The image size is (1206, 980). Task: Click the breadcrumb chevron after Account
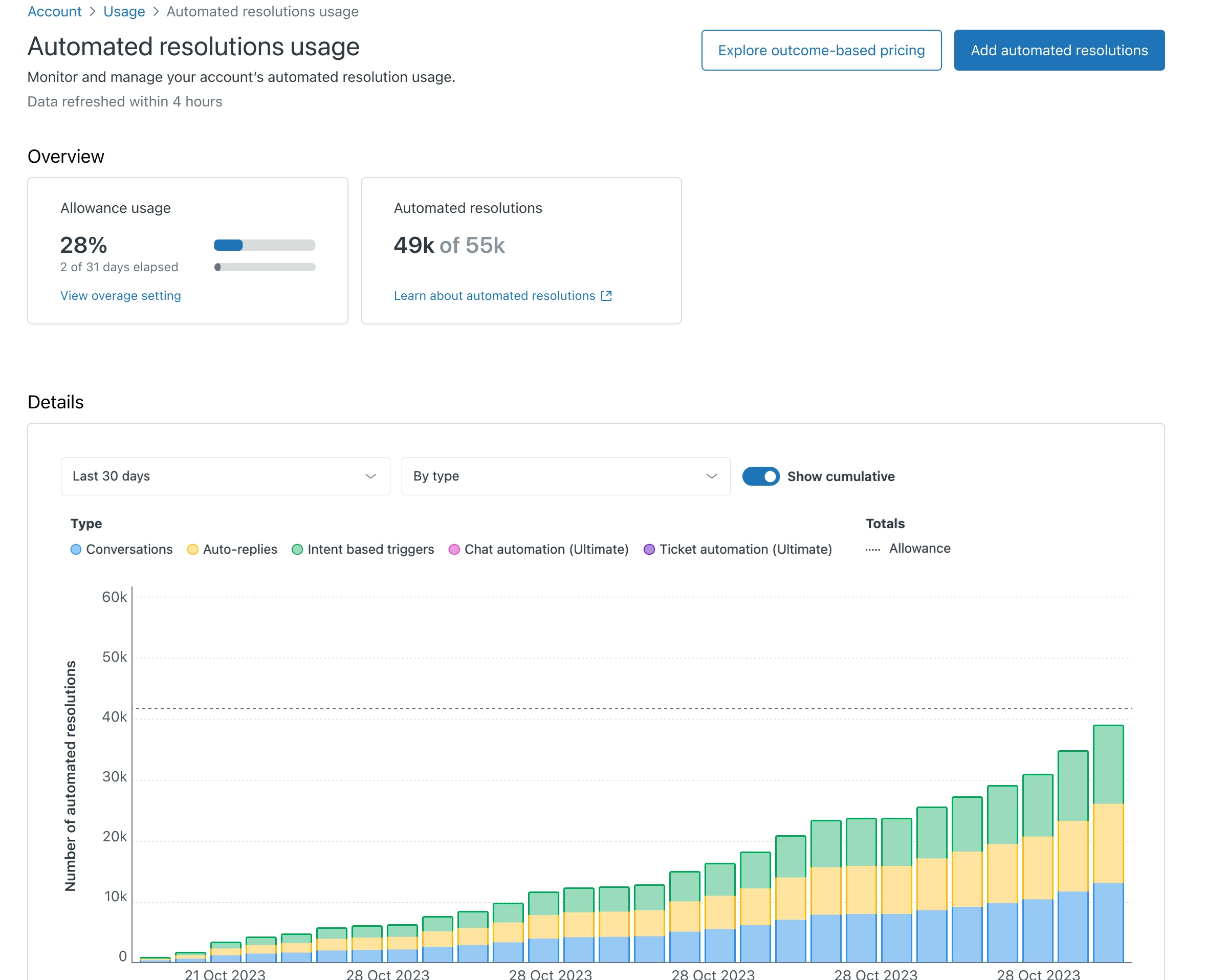coord(93,11)
